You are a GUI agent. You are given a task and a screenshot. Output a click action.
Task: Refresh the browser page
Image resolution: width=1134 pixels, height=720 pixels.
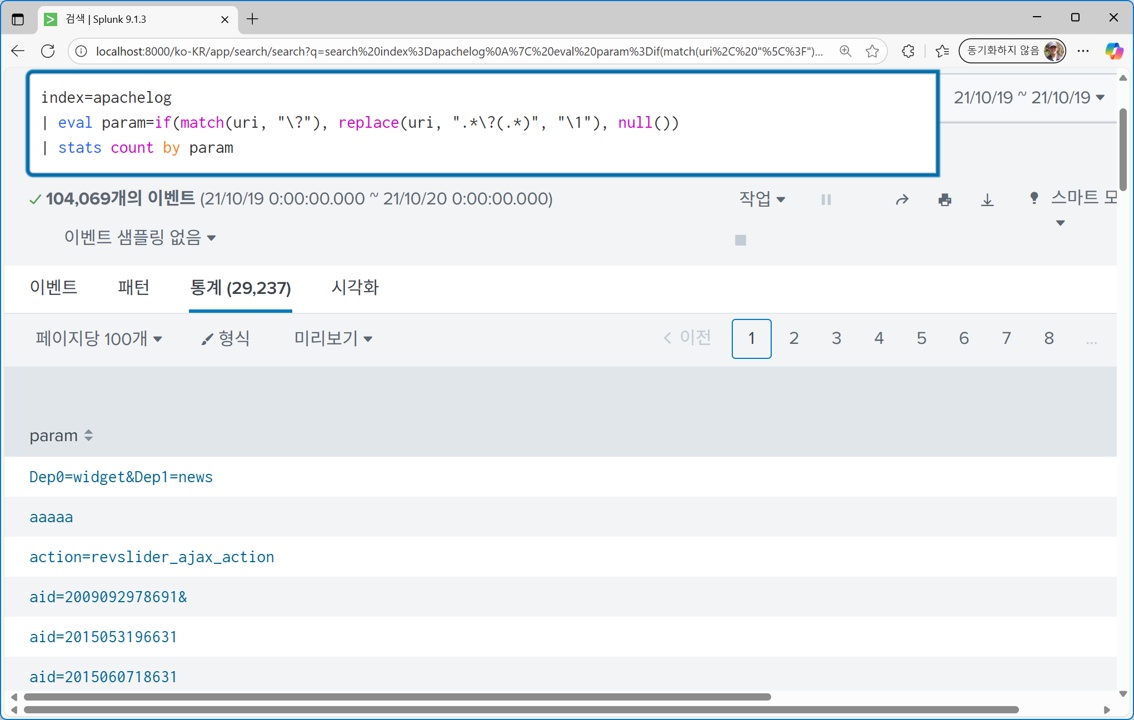[x=48, y=51]
